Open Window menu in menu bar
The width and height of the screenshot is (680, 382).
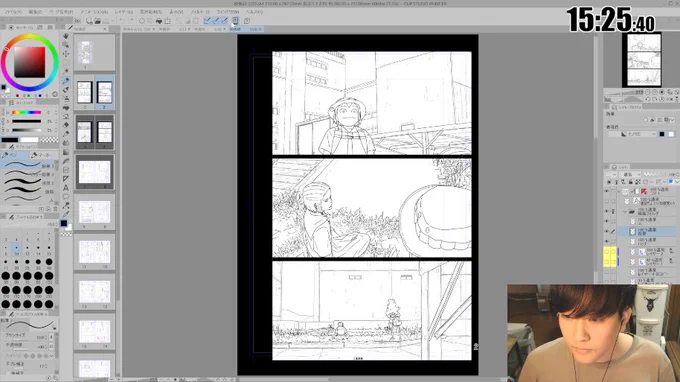228,12
